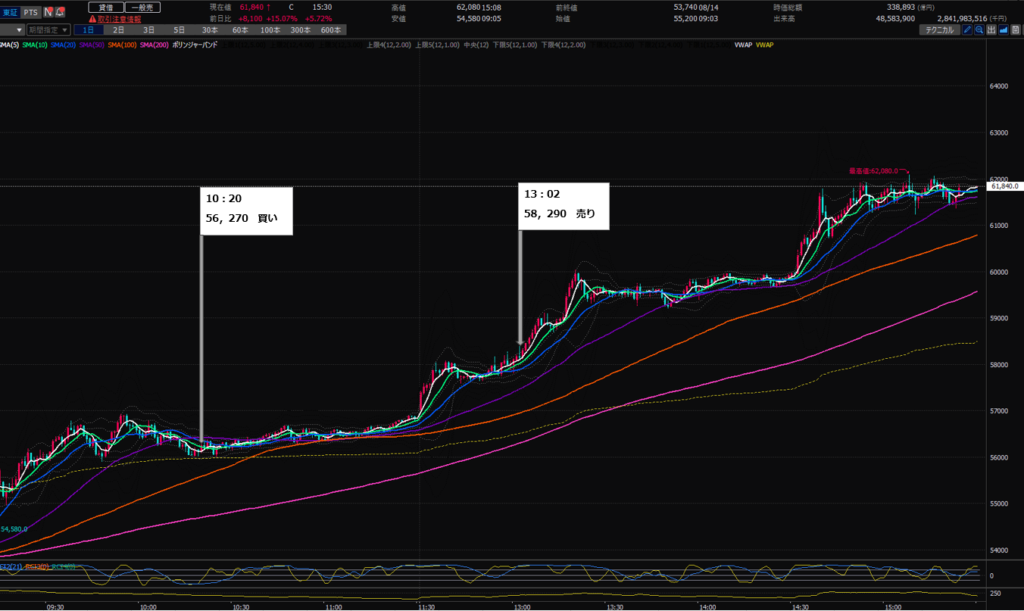Toggle the ボリンジャーバンド indicator legend
The width and height of the screenshot is (1024, 611).
[x=195, y=45]
